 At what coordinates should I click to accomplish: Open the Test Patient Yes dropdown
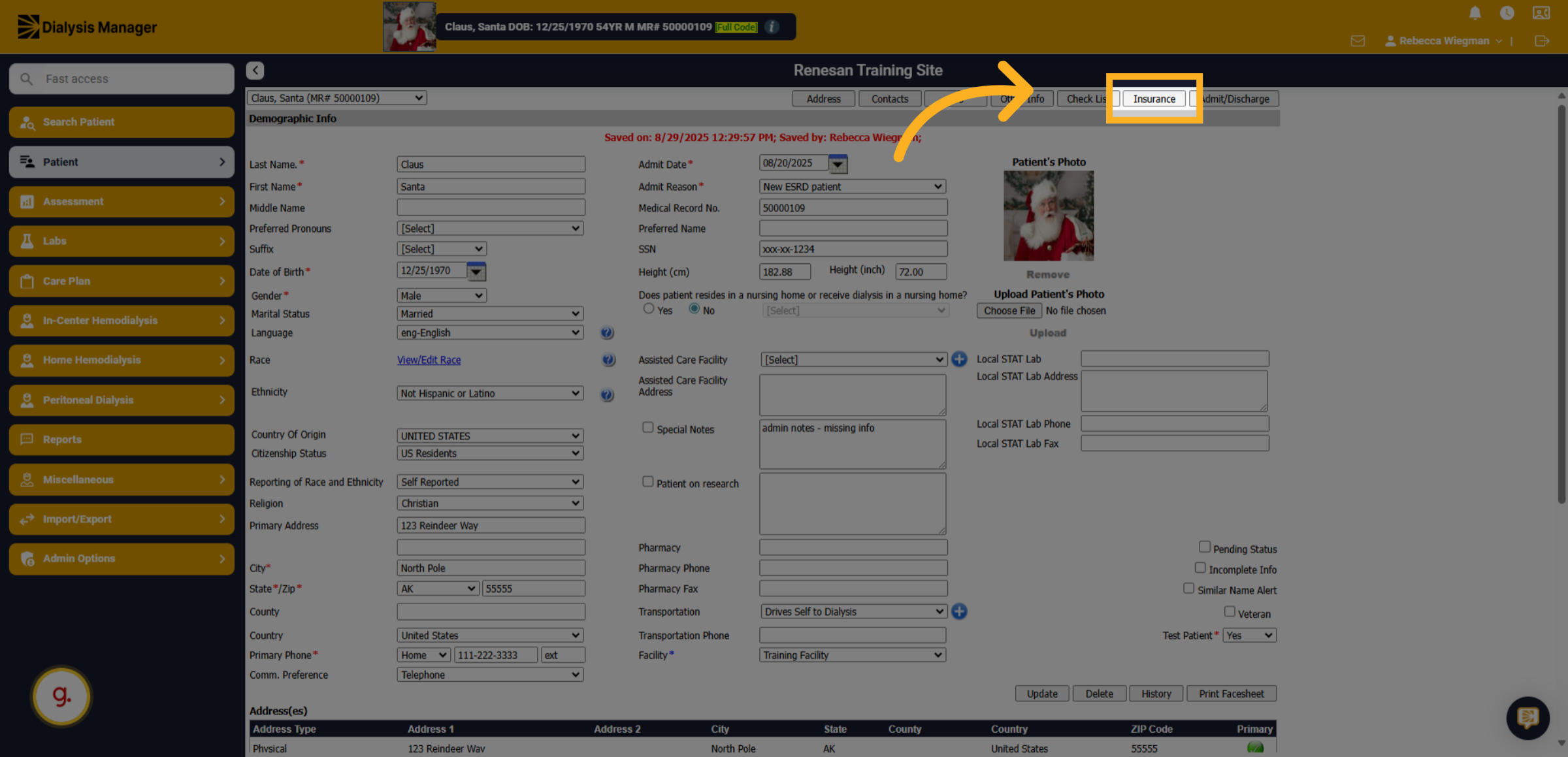pyautogui.click(x=1249, y=636)
